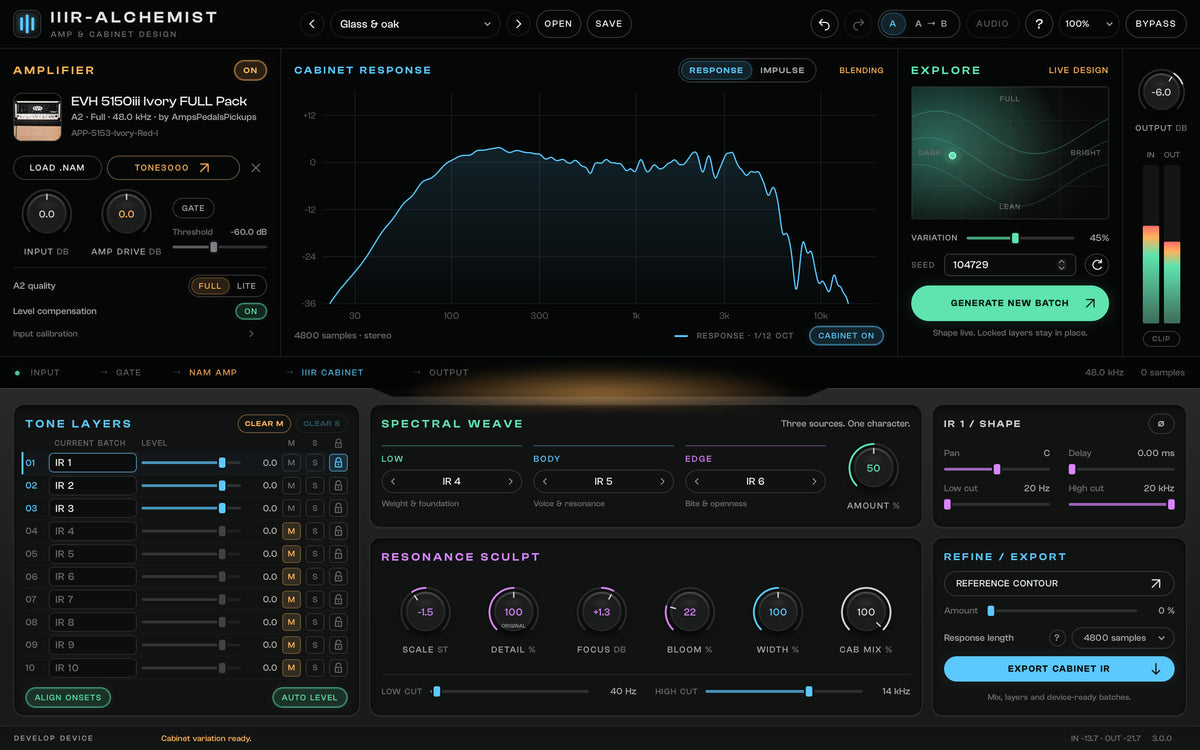This screenshot has width=1200, height=750.
Task: Previous IR arrow in Low source
Action: click(x=393, y=482)
